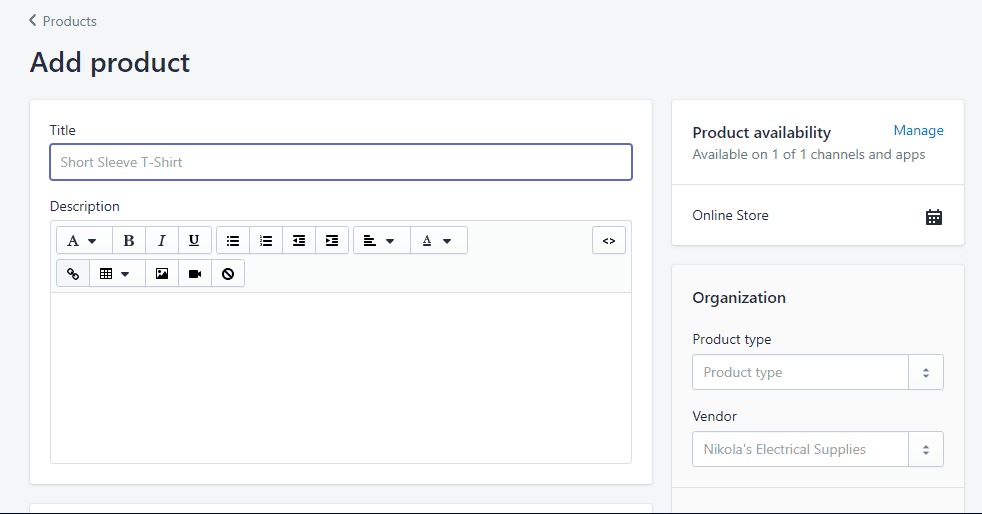Click the Product availability heading
This screenshot has height=514, width=982.
(762, 133)
